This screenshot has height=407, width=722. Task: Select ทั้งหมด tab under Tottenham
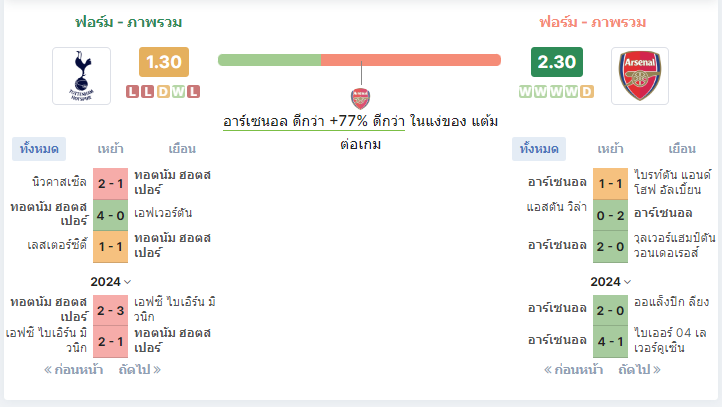click(39, 149)
